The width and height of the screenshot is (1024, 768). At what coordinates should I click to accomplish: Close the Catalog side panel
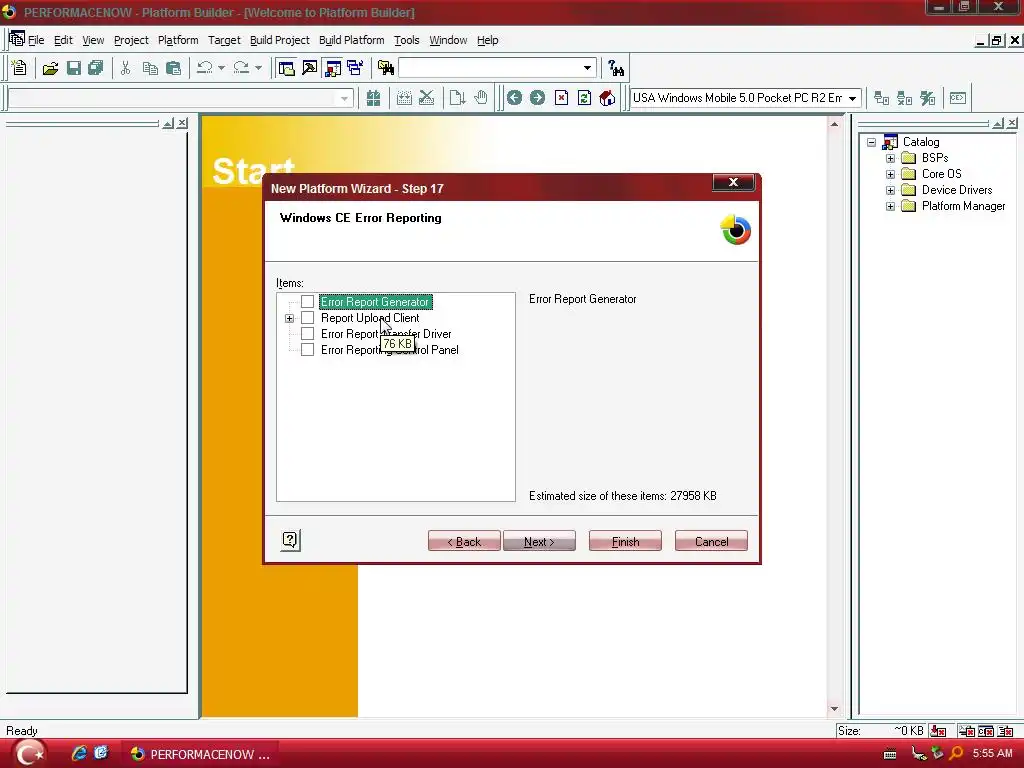pos(1012,123)
